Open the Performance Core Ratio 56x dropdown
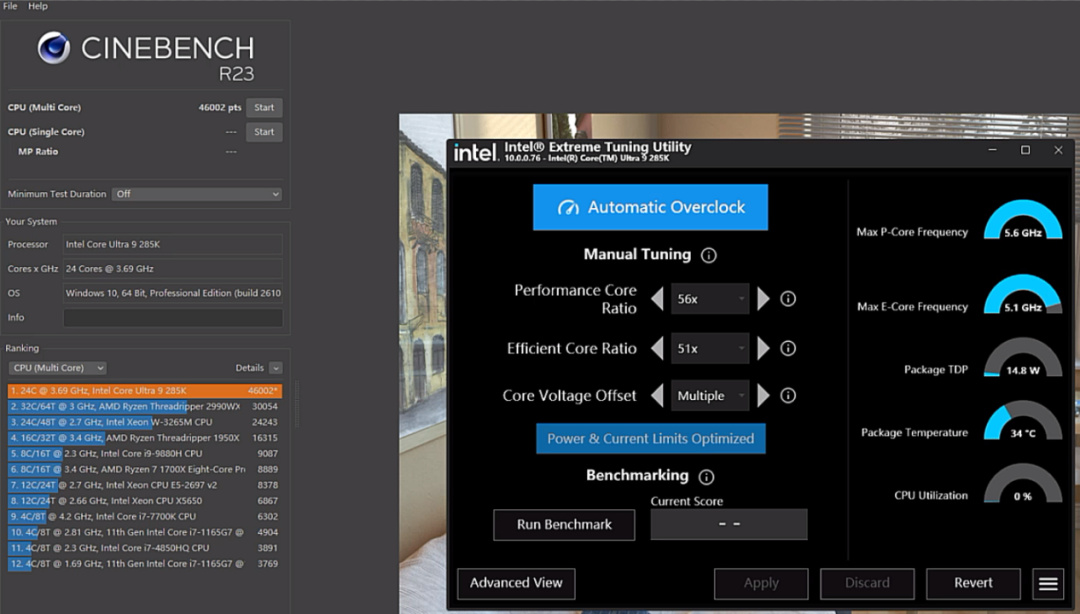Screen dimensions: 1080x614 [710, 299]
